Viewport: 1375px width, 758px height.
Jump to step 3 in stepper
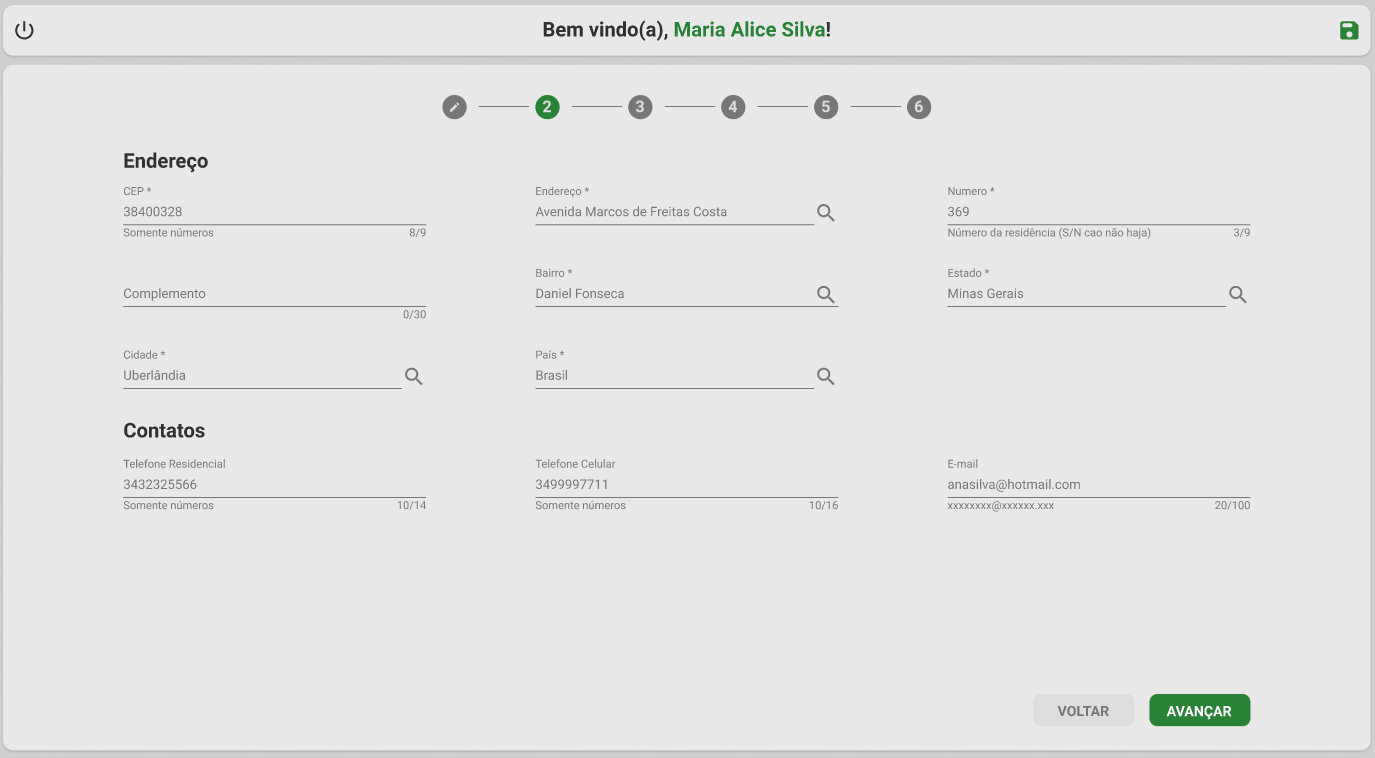pyautogui.click(x=640, y=107)
